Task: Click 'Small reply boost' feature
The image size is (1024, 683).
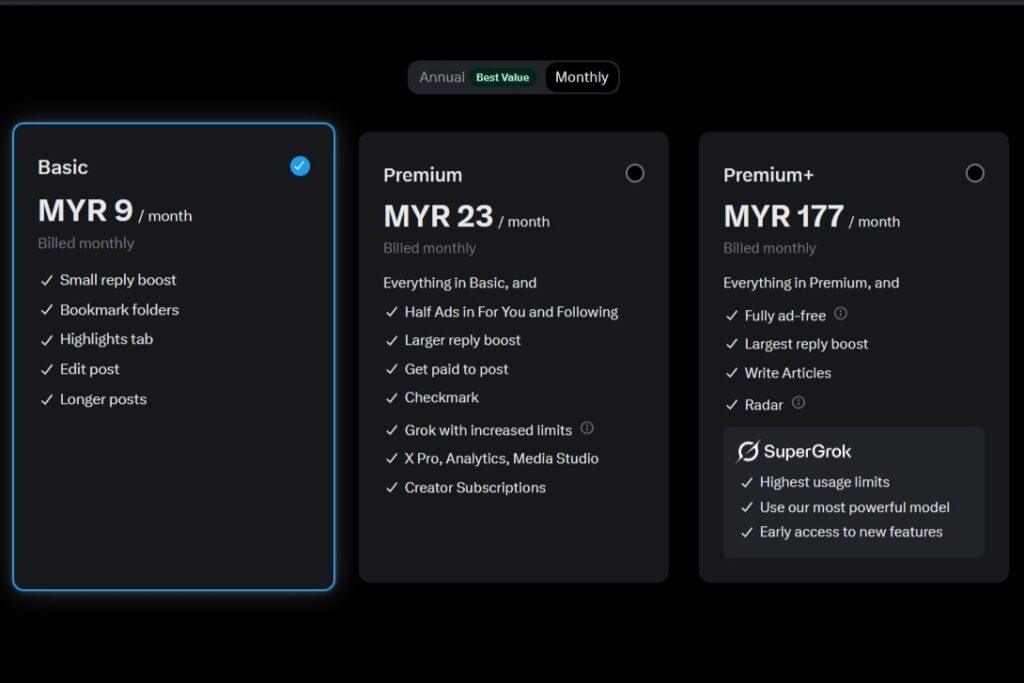Action: 118,280
